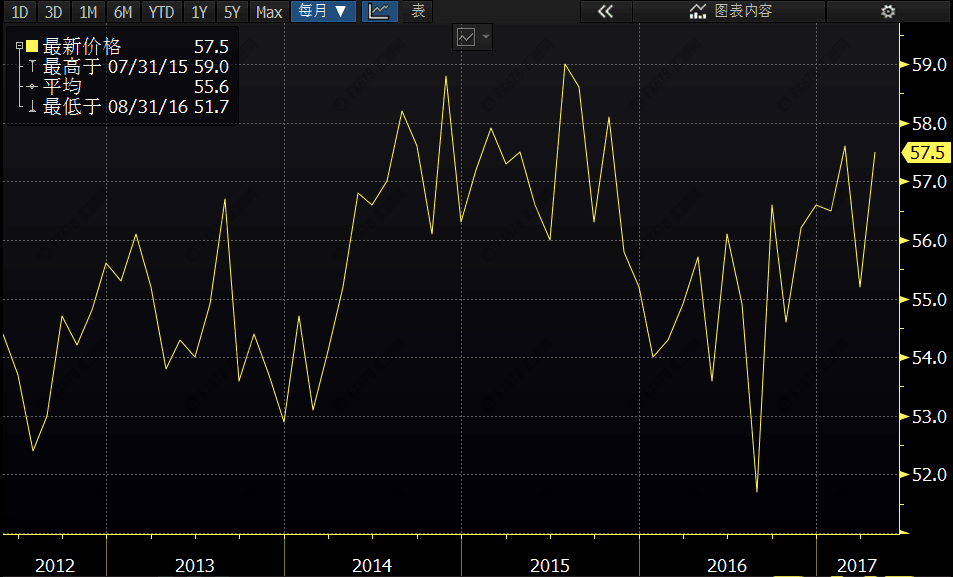Switch to 表 table view
953x577 pixels.
pos(418,12)
